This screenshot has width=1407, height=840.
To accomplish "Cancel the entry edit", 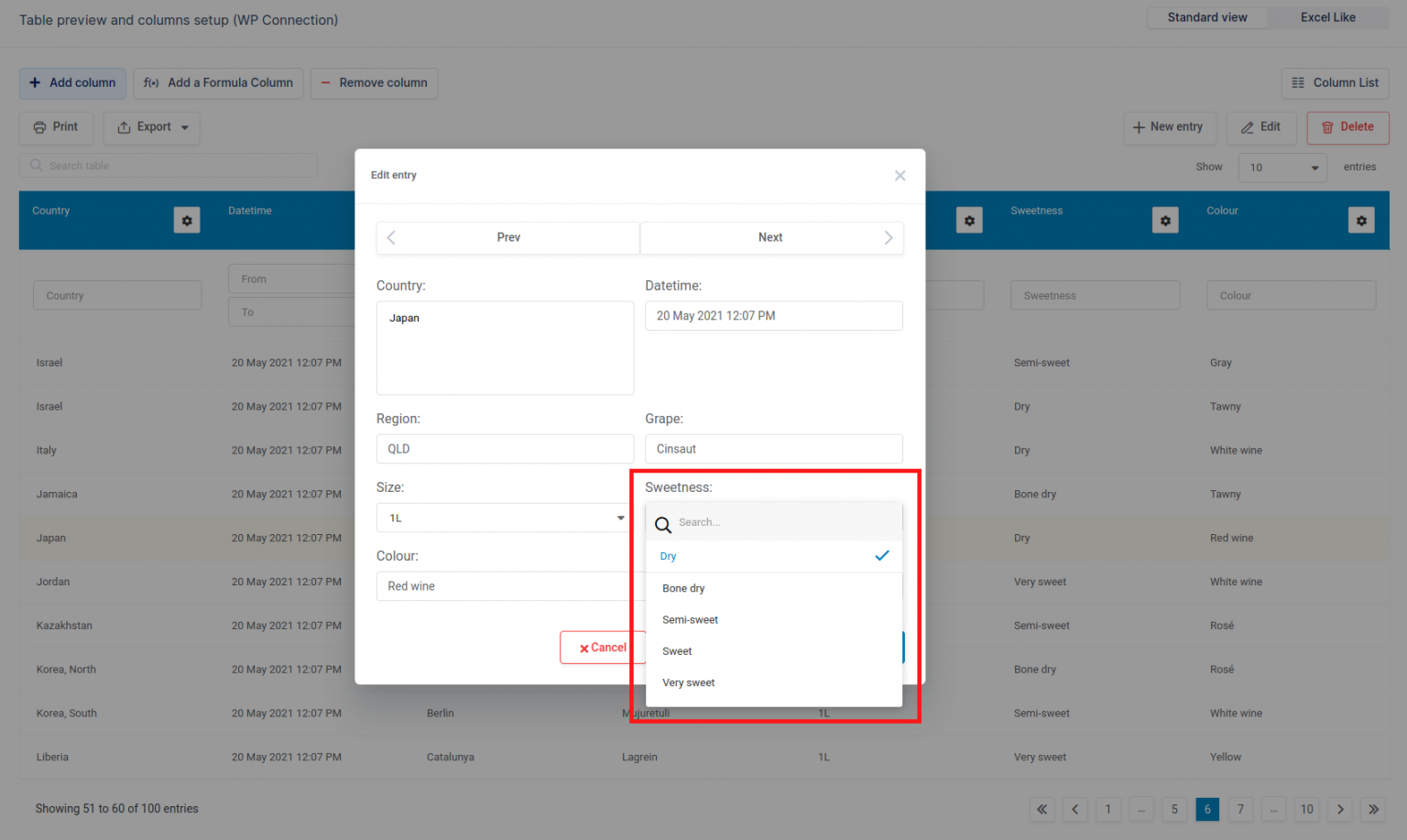I will click(603, 648).
